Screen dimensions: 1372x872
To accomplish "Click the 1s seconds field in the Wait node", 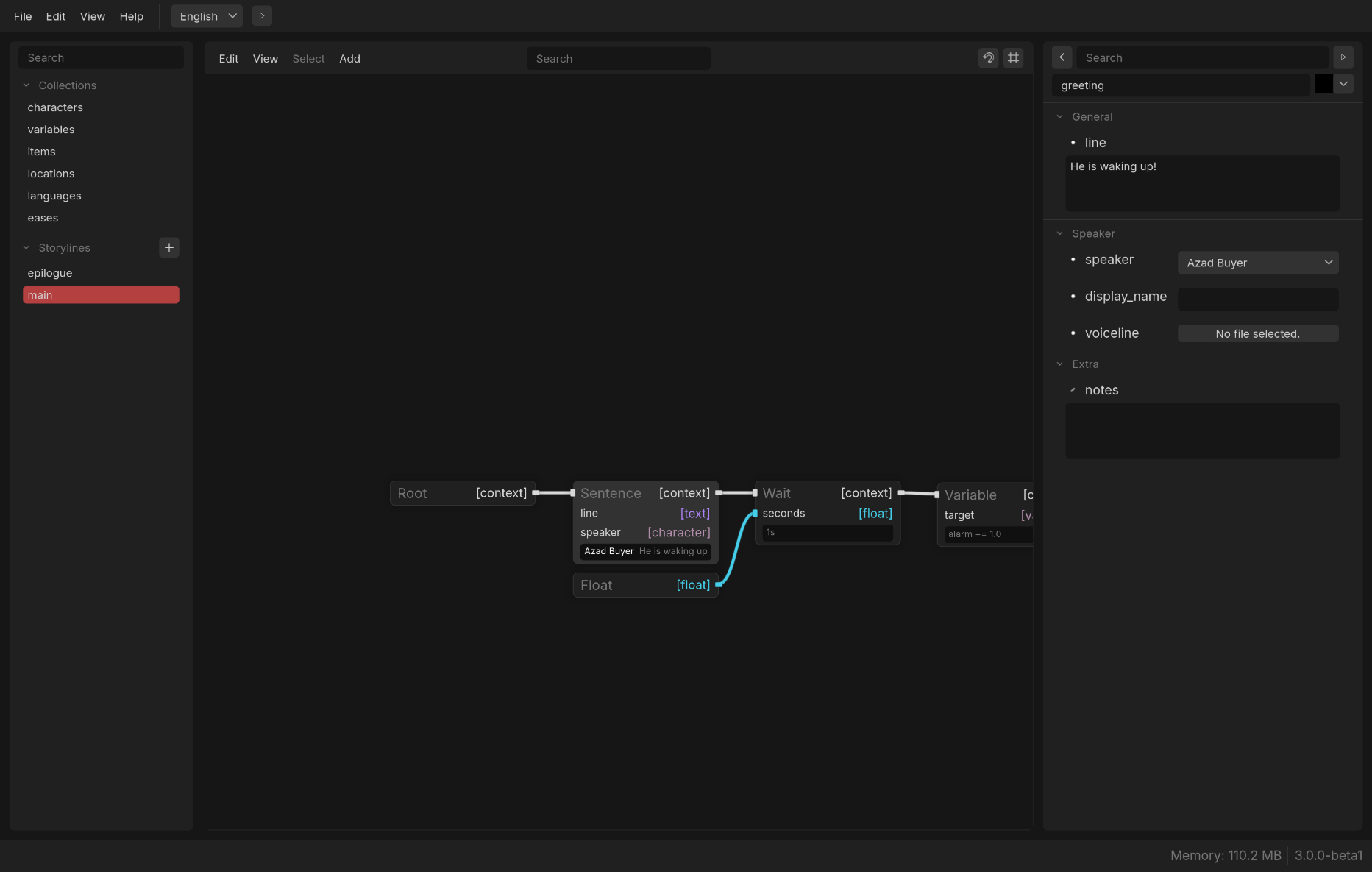I will [x=827, y=533].
